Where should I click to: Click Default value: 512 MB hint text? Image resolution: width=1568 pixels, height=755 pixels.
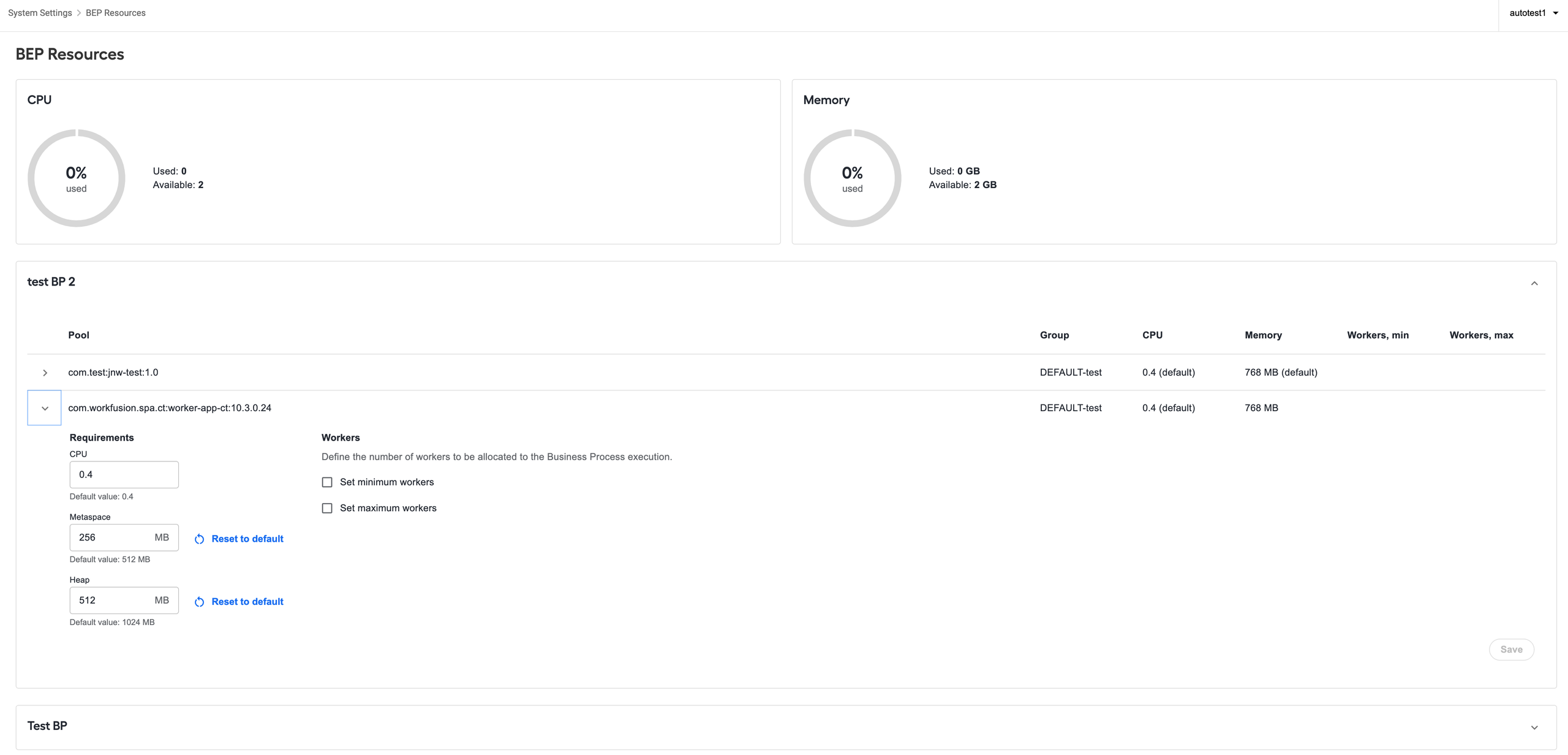tap(110, 560)
